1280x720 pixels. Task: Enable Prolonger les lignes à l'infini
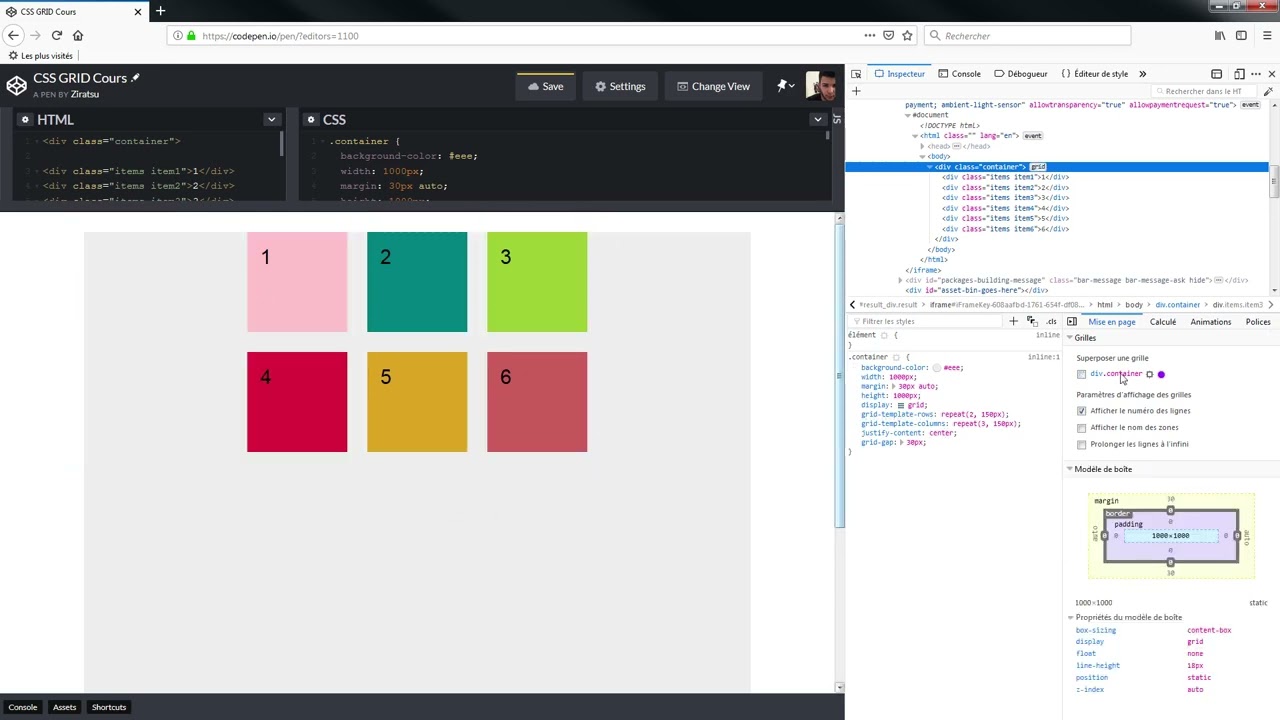1082,444
